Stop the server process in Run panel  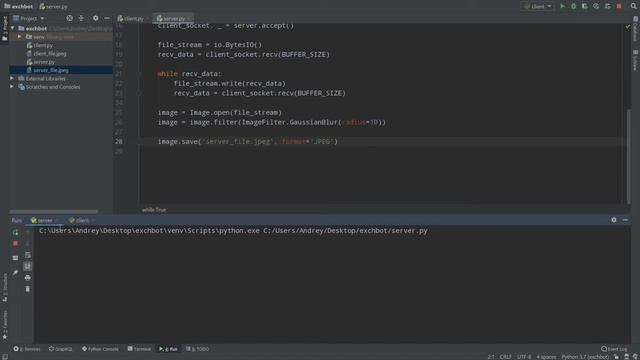pos(16,243)
